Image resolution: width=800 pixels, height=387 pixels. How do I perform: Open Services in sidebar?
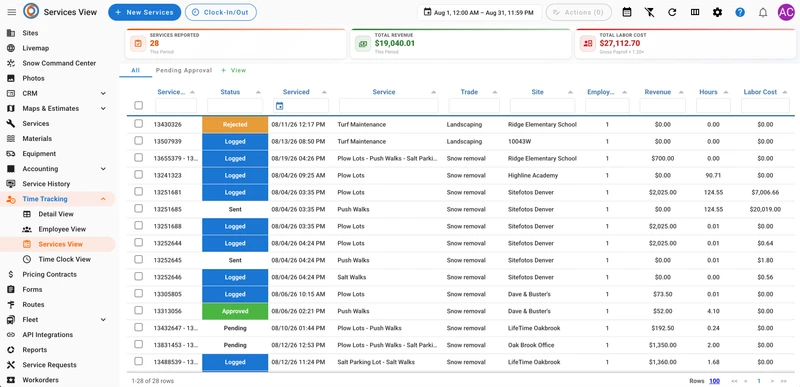coord(35,123)
